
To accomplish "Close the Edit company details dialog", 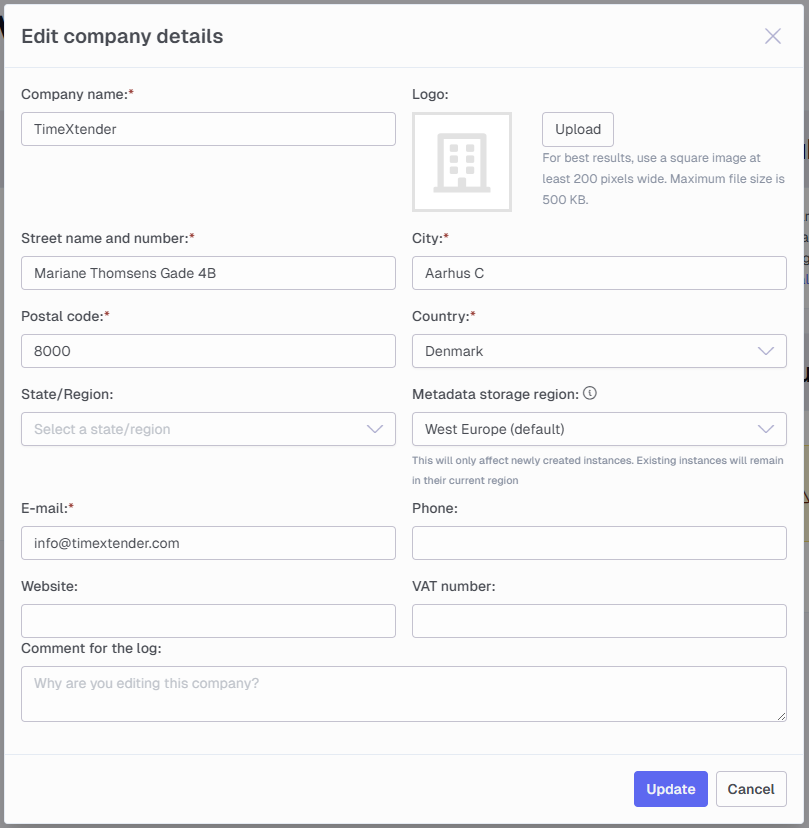I will pyautogui.click(x=773, y=36).
